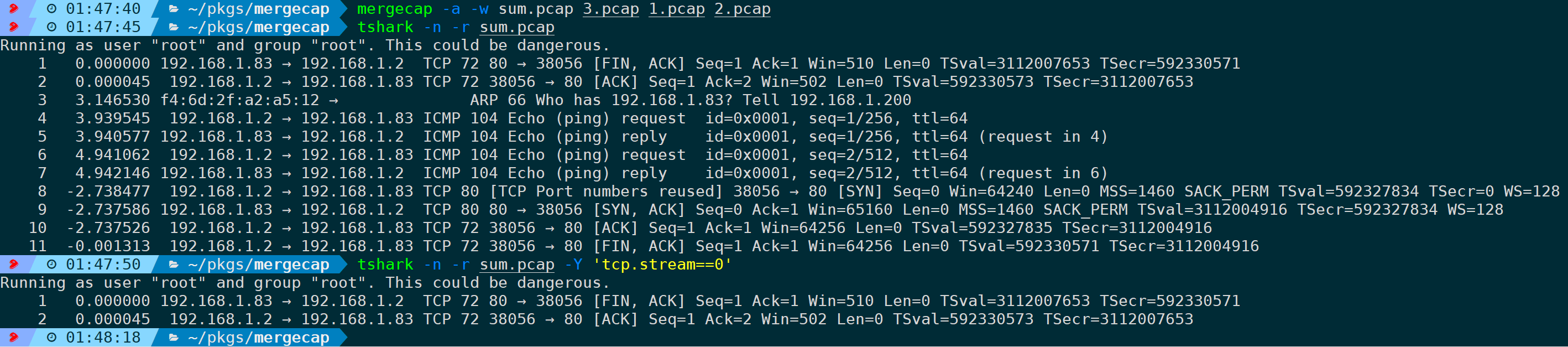Click the mergecap command word
The width and height of the screenshot is (1568, 347).
point(394,9)
